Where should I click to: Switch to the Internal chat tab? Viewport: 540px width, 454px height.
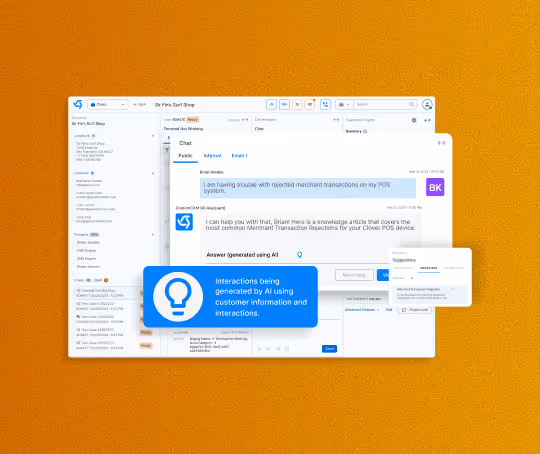click(212, 156)
